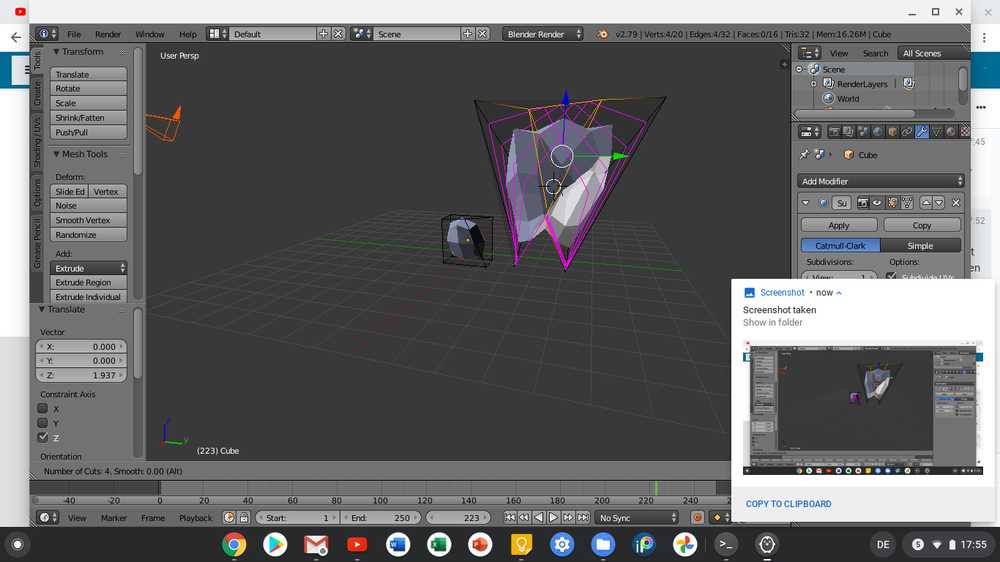The height and width of the screenshot is (562, 1000).
Task: Enable X constraint axis checkbox
Action: pos(43,409)
